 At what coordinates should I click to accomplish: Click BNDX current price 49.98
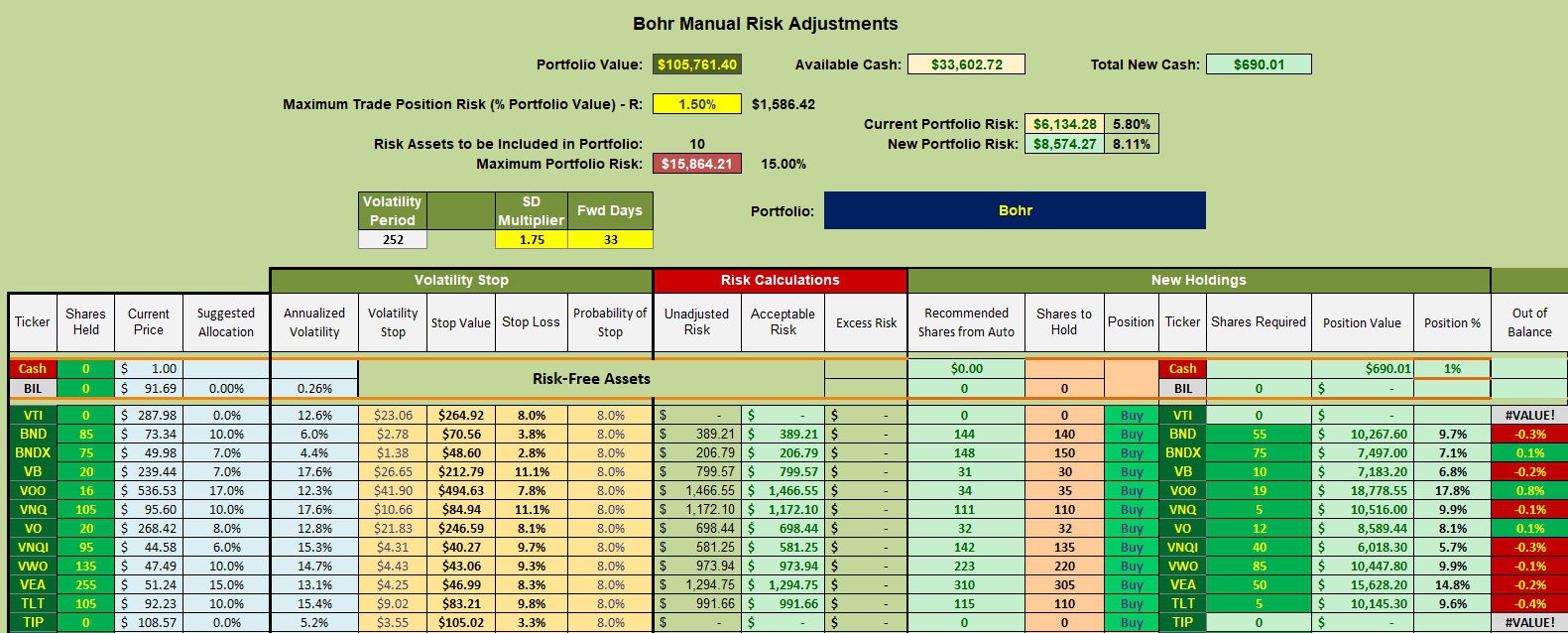tap(149, 452)
